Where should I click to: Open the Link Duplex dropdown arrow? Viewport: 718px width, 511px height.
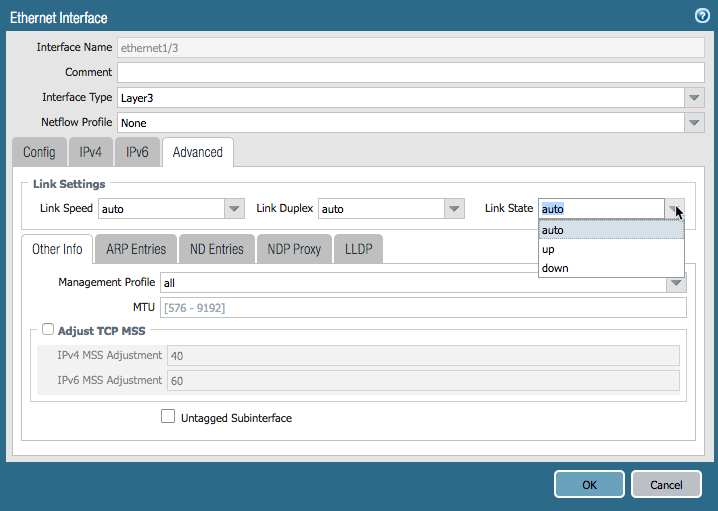point(454,209)
